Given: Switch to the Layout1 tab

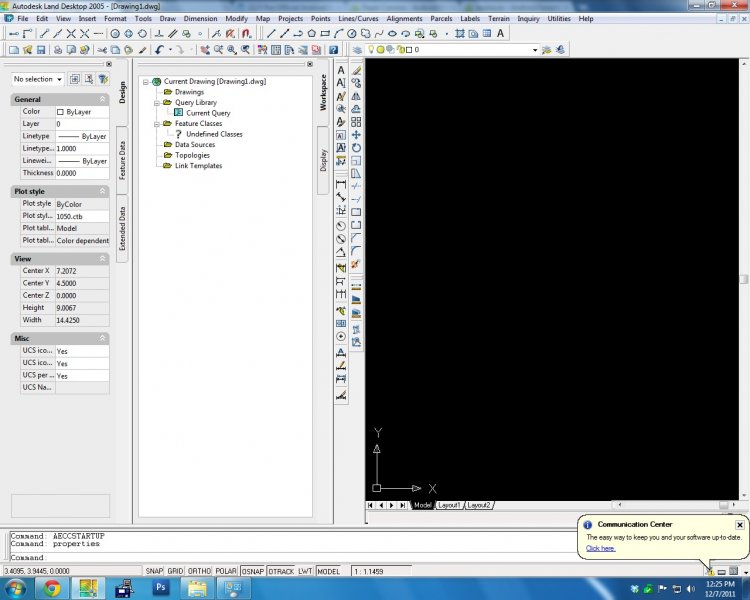Looking at the screenshot, I should click(x=449, y=505).
